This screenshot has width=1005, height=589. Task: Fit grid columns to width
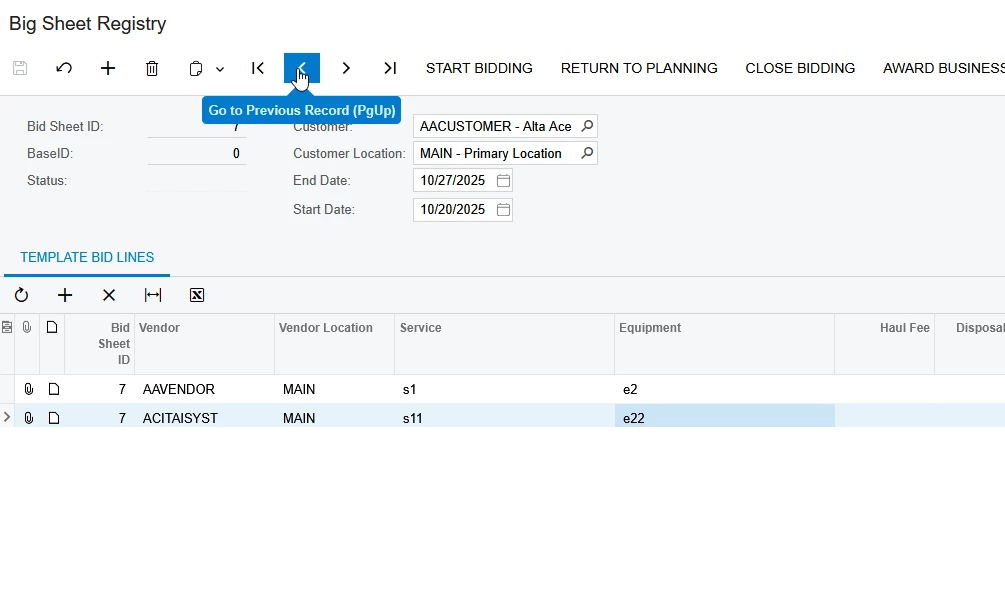click(153, 295)
